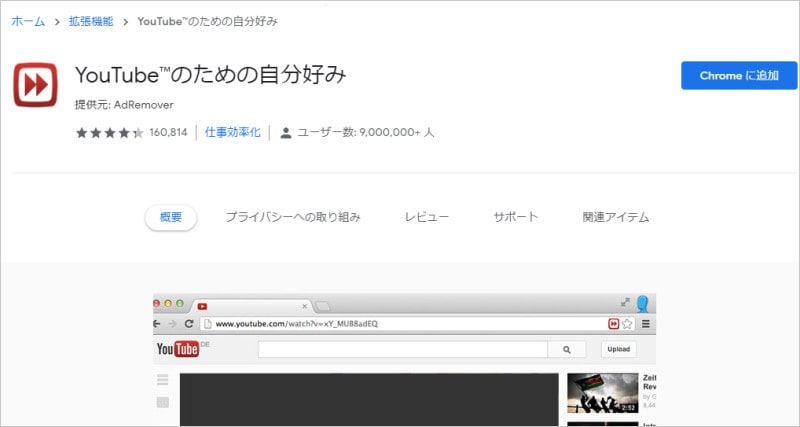Click the red extension icon in address bar
This screenshot has height=427, width=800.
[x=614, y=324]
